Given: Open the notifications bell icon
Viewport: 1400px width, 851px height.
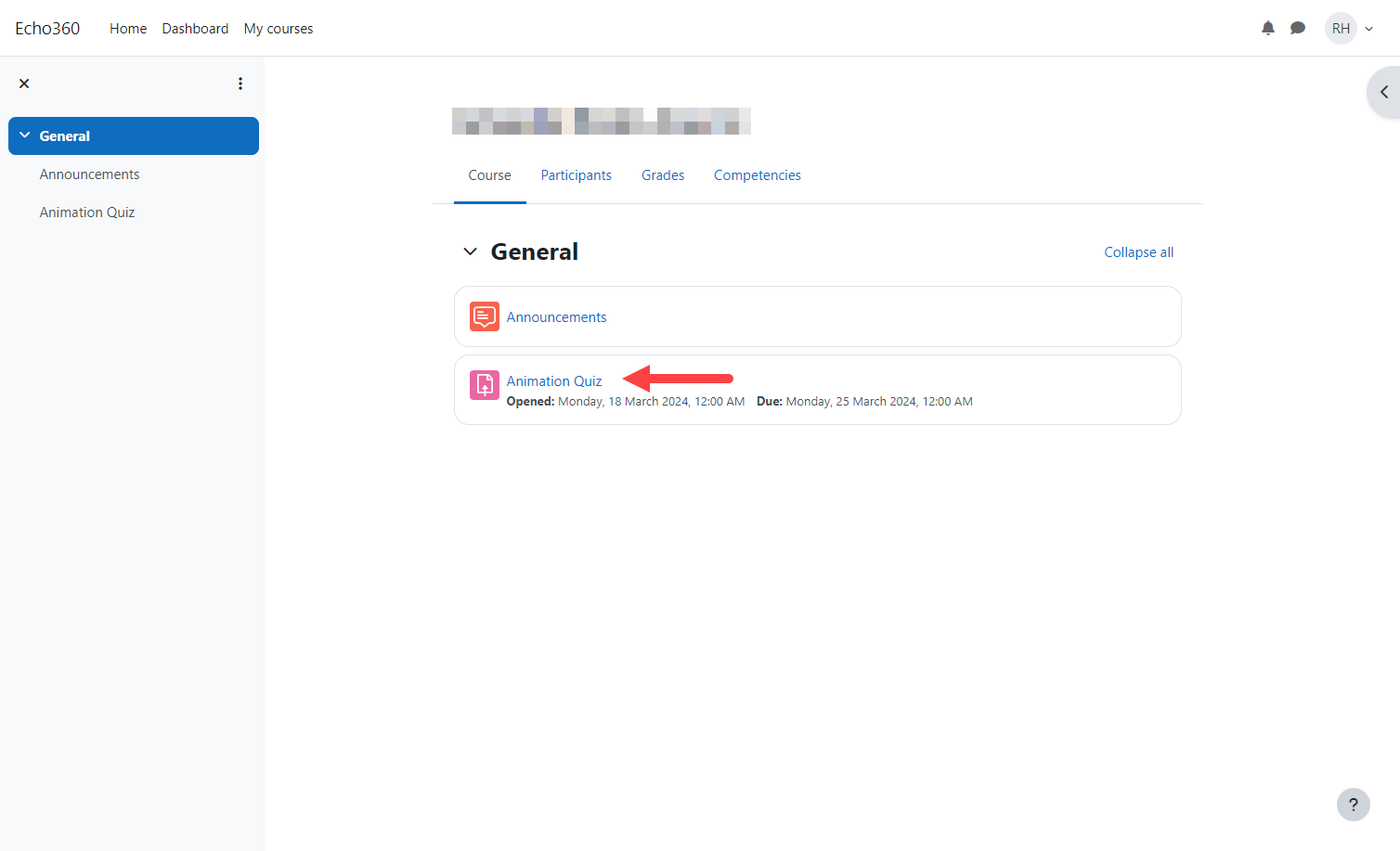Looking at the screenshot, I should 1268,28.
